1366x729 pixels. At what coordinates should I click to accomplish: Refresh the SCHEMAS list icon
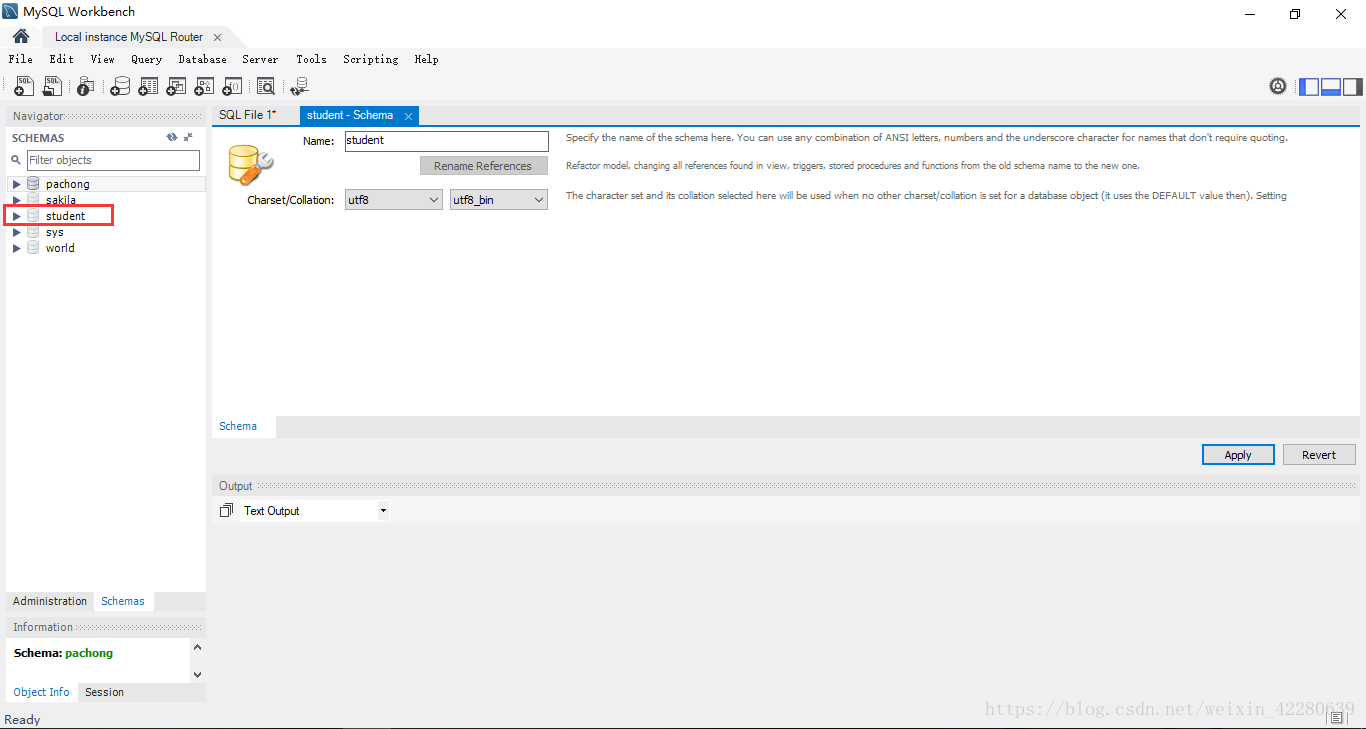[x=172, y=137]
